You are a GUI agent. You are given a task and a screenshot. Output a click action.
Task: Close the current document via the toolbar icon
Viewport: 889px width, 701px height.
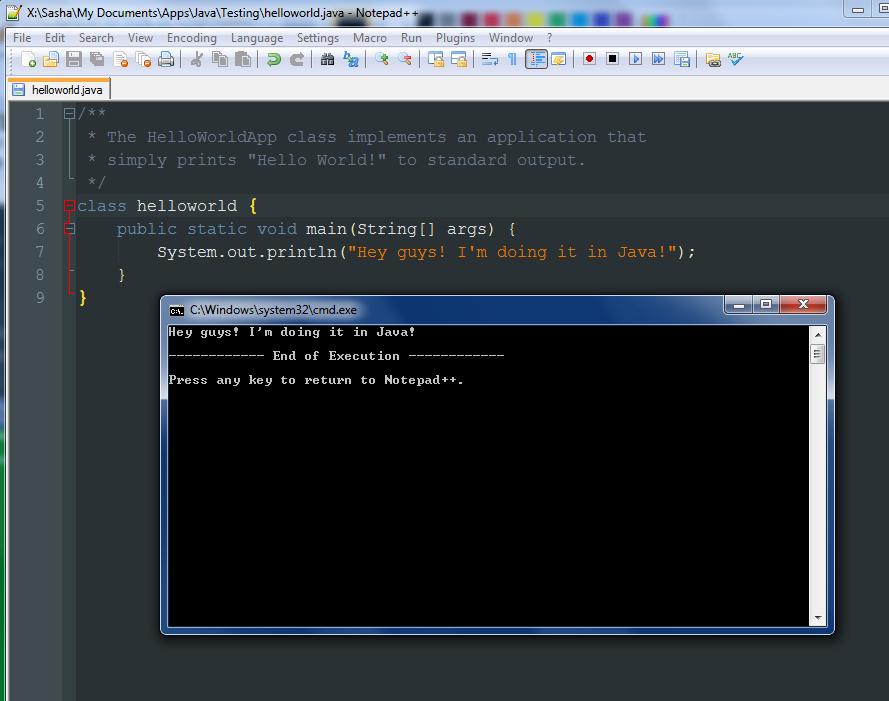pyautogui.click(x=120, y=59)
